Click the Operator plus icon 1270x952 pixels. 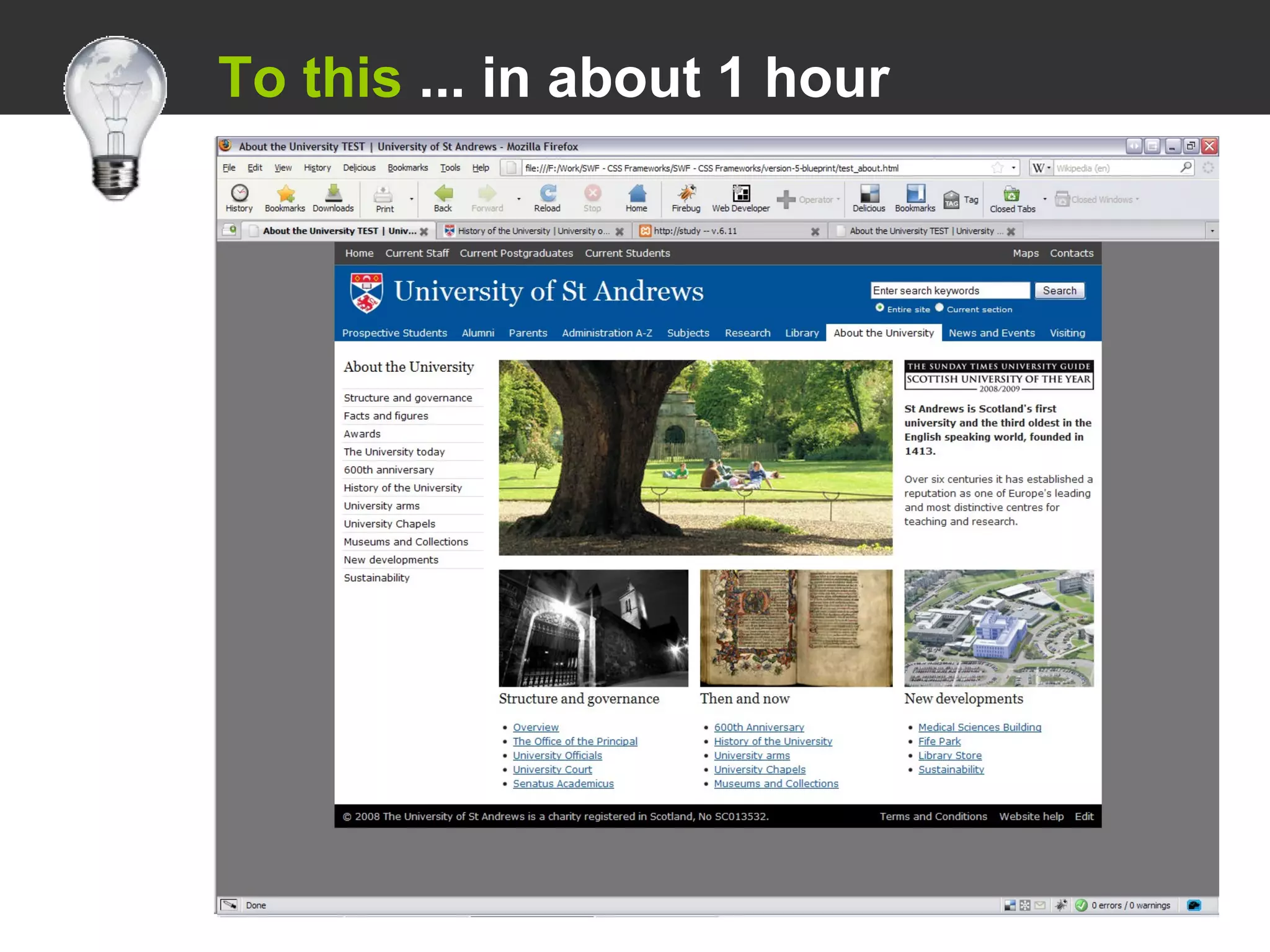pyautogui.click(x=786, y=199)
